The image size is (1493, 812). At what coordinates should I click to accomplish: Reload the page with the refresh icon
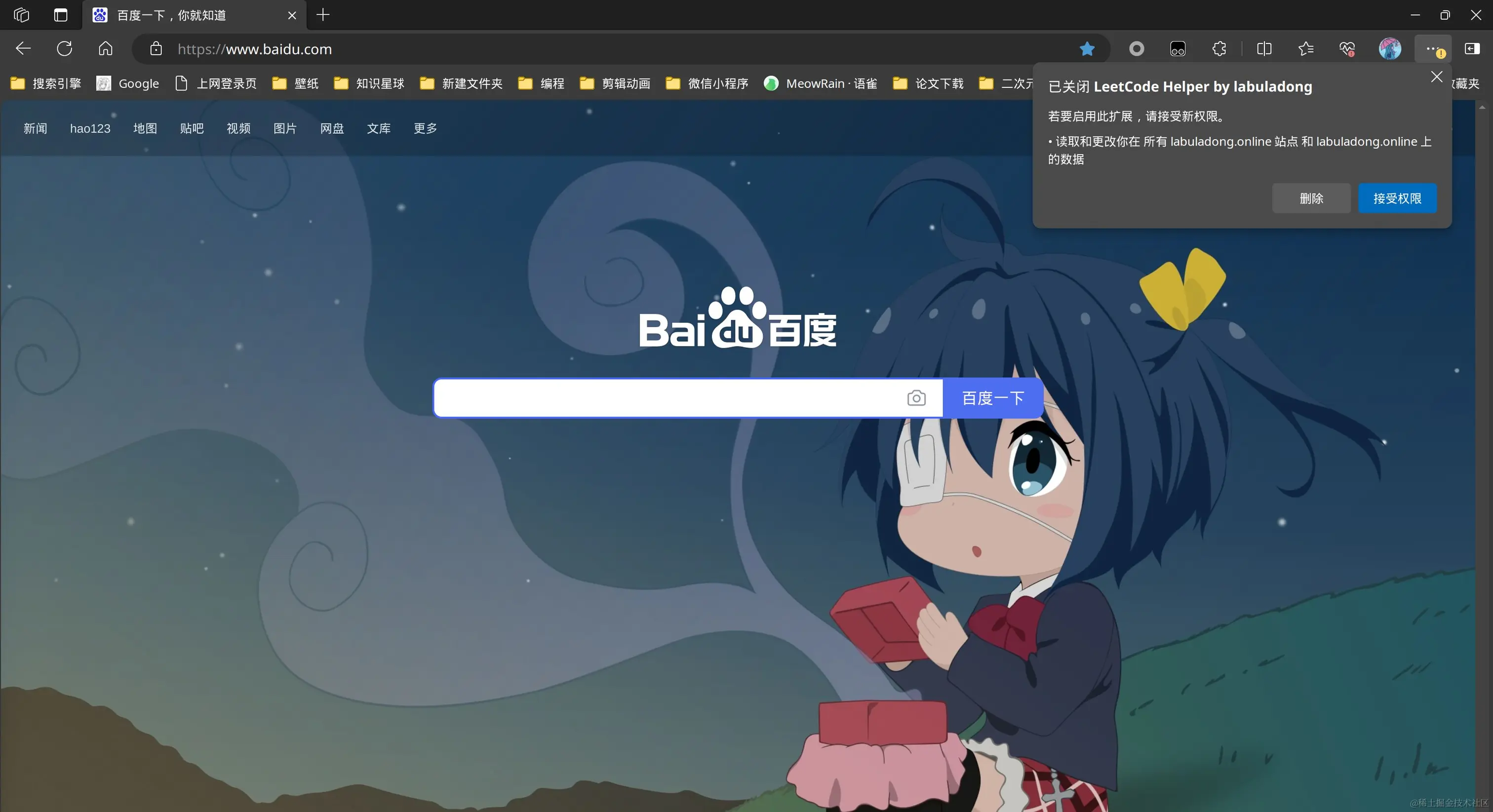pos(64,49)
